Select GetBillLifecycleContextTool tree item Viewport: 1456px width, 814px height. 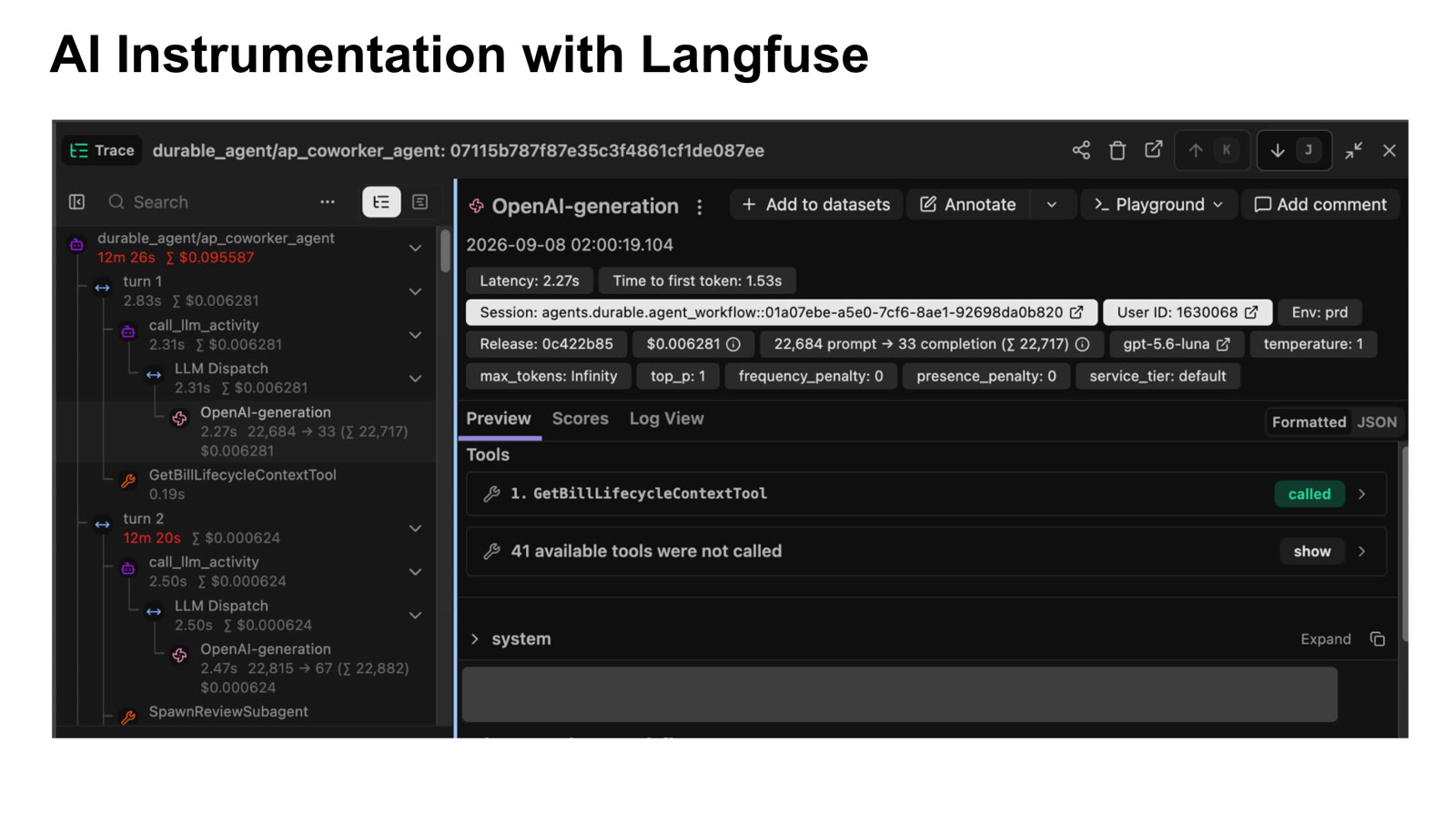[242, 484]
